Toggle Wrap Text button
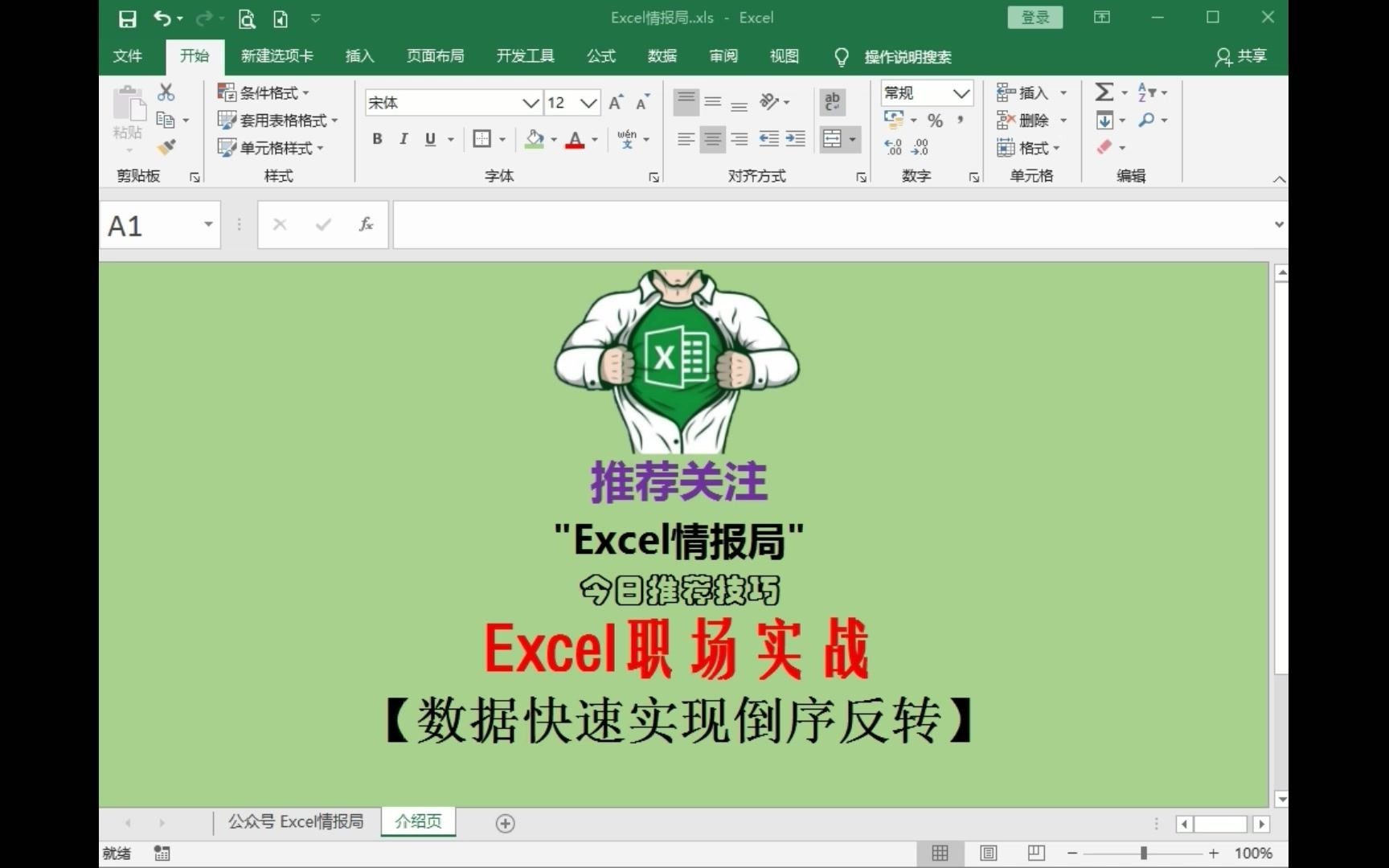 [832, 102]
